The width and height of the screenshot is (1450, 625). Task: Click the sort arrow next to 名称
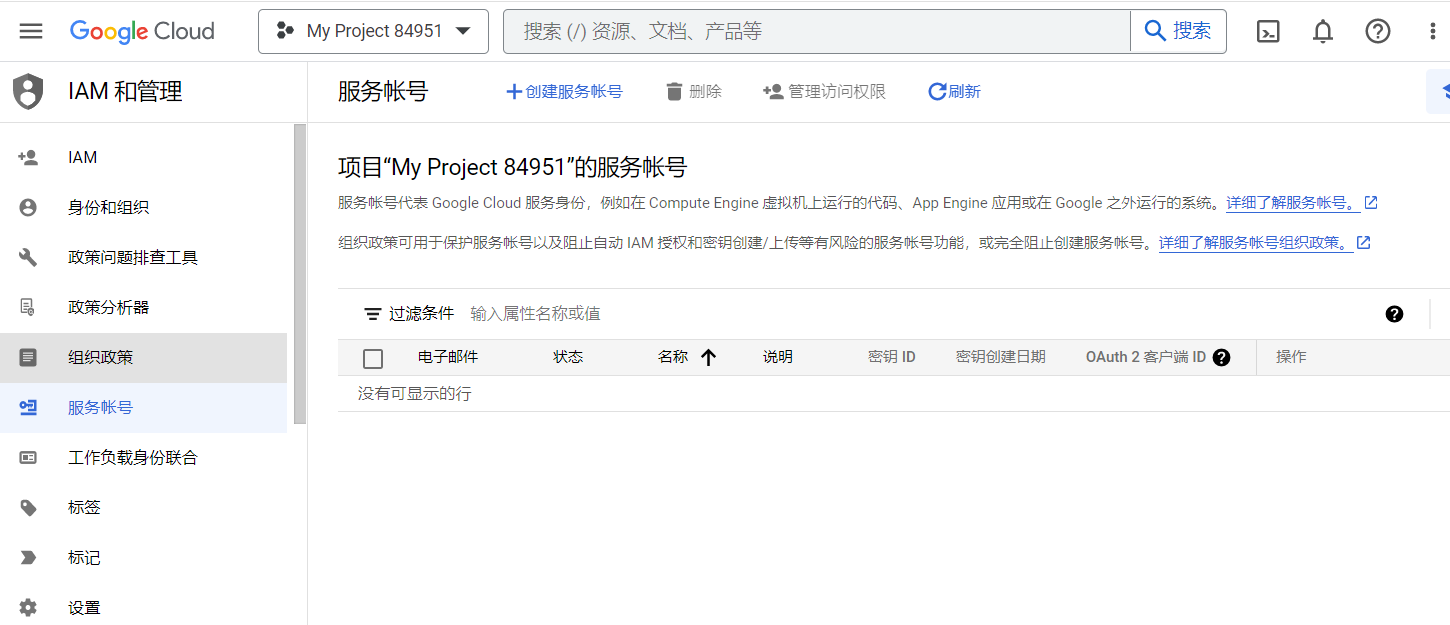(x=709, y=357)
